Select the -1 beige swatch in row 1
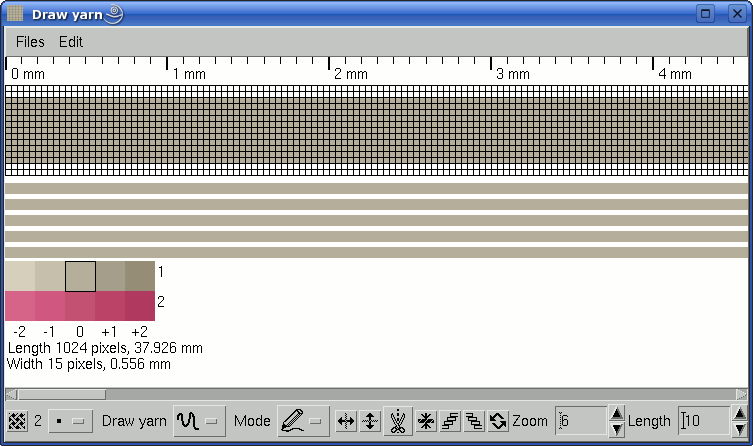This screenshot has height=446, width=753. tap(50, 276)
